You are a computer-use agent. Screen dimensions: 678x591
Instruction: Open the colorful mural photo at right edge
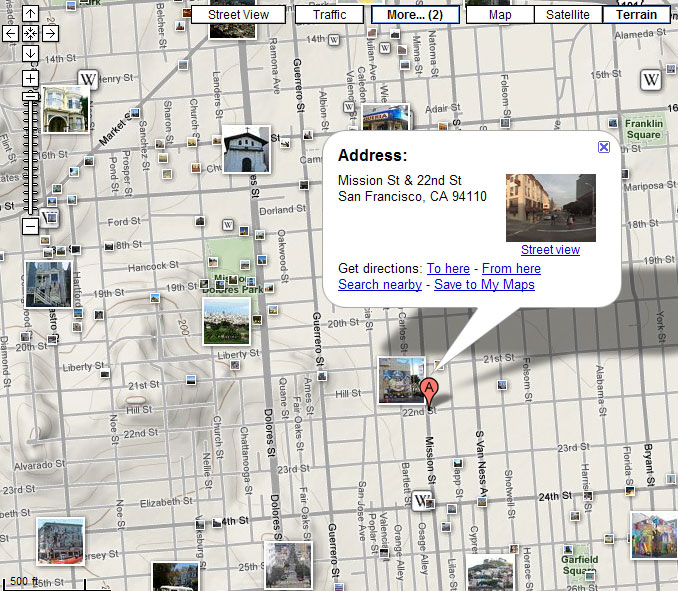point(654,535)
